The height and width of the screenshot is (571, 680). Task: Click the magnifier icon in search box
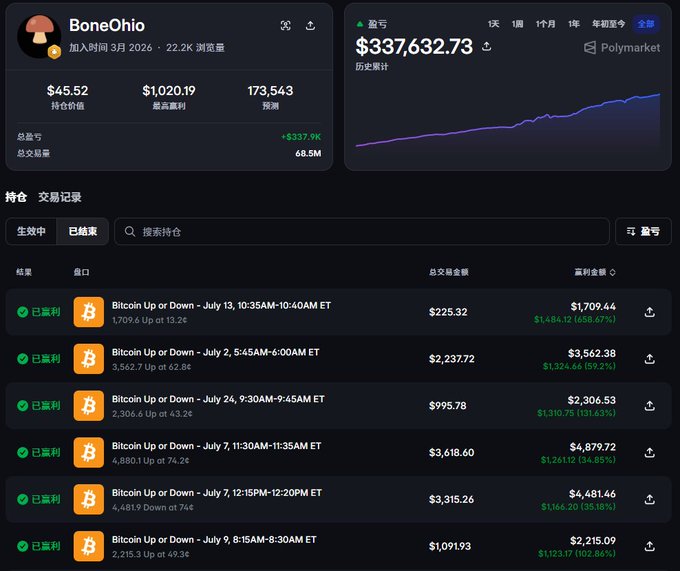pyautogui.click(x=130, y=232)
